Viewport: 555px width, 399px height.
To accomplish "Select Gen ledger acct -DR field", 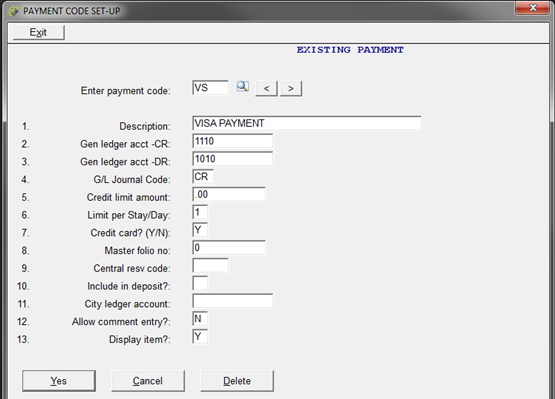I will tap(233, 159).
